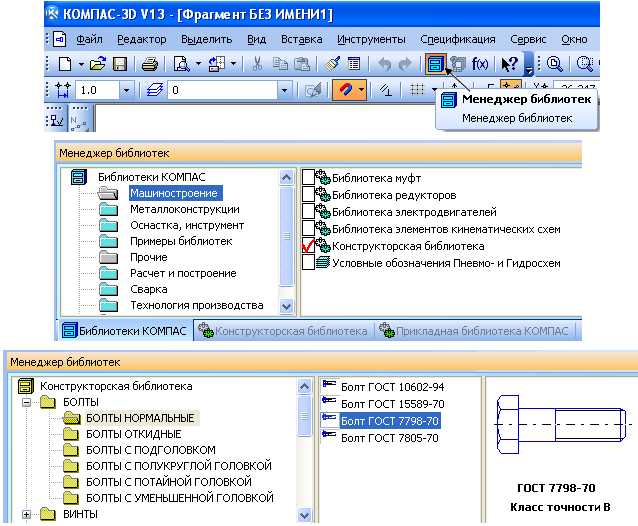Click library tree scroll-down arrow

286,306
